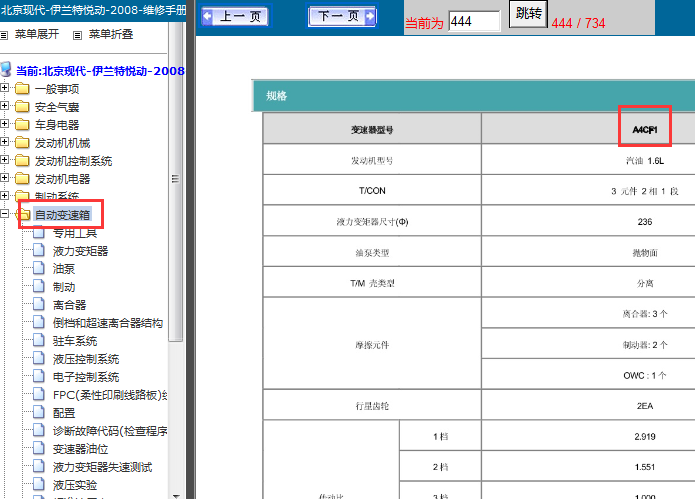Click the folder icon of 发动机控制系统
This screenshot has width=695, height=499.
pyautogui.click(x=22, y=160)
